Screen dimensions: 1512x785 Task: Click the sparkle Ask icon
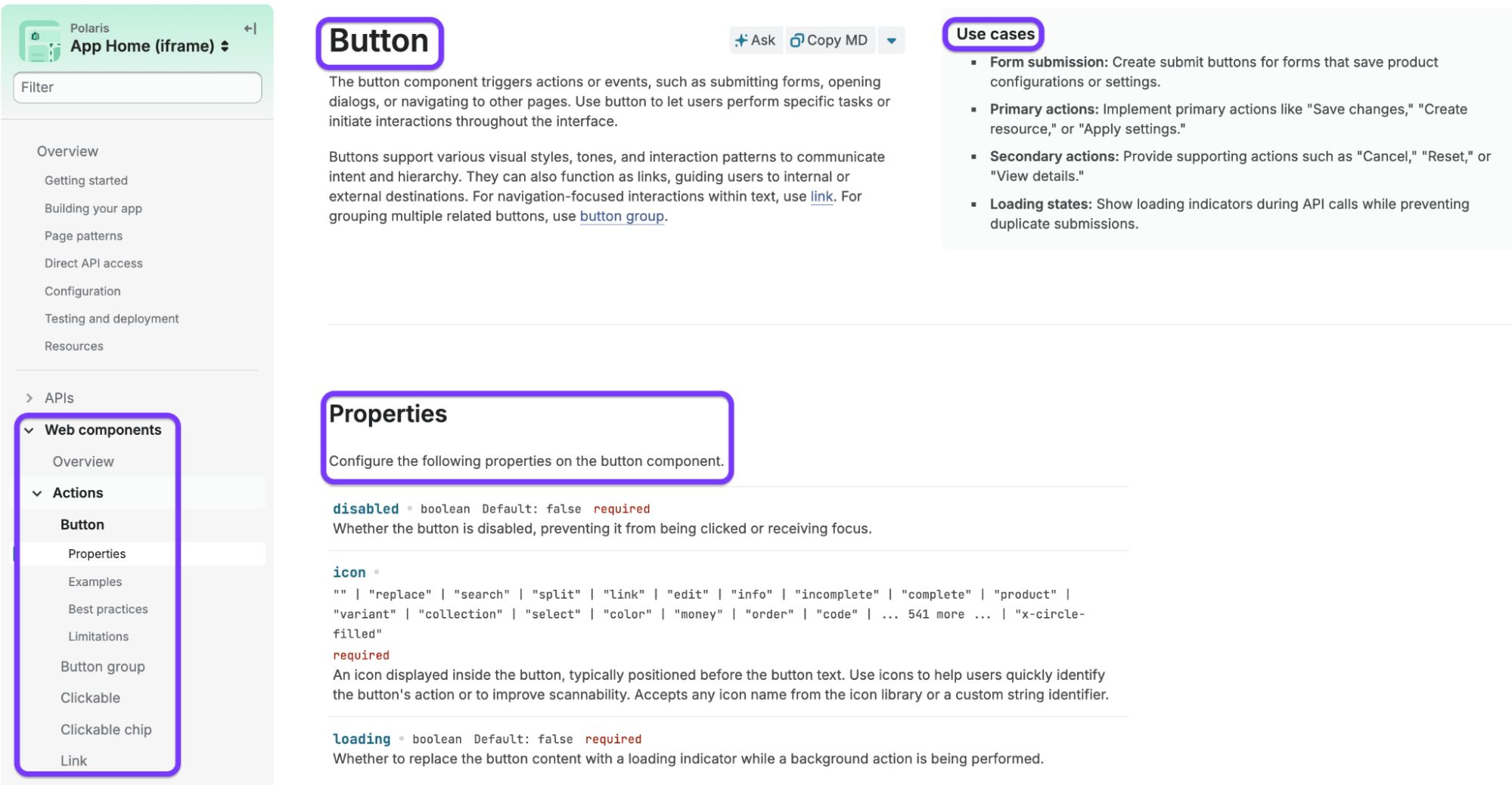741,41
